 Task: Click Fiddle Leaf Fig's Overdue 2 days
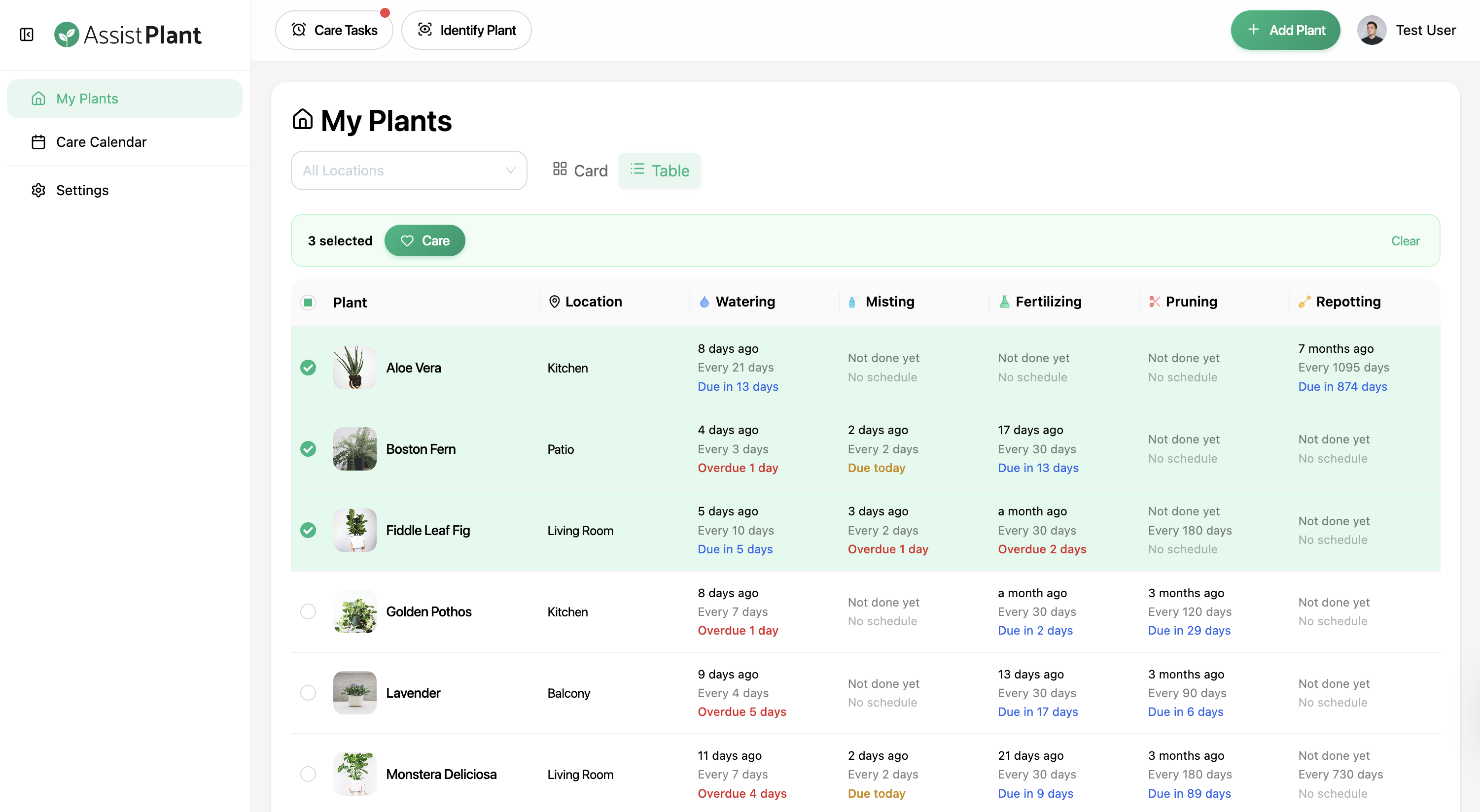1042,549
